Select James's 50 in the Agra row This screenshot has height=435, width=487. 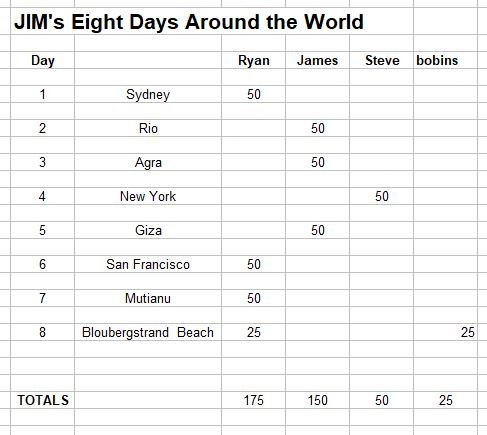point(317,162)
